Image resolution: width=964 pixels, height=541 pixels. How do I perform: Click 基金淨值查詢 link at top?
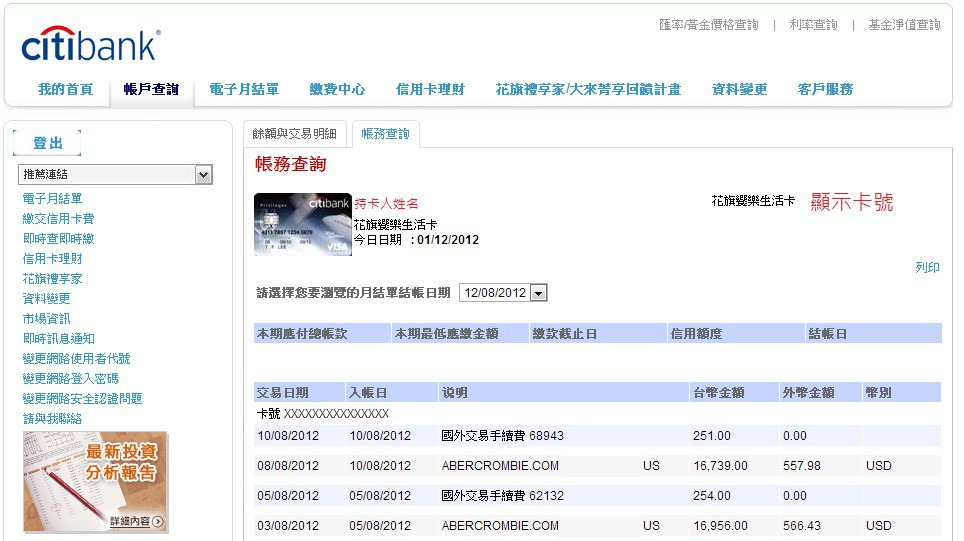pyautogui.click(x=904, y=25)
